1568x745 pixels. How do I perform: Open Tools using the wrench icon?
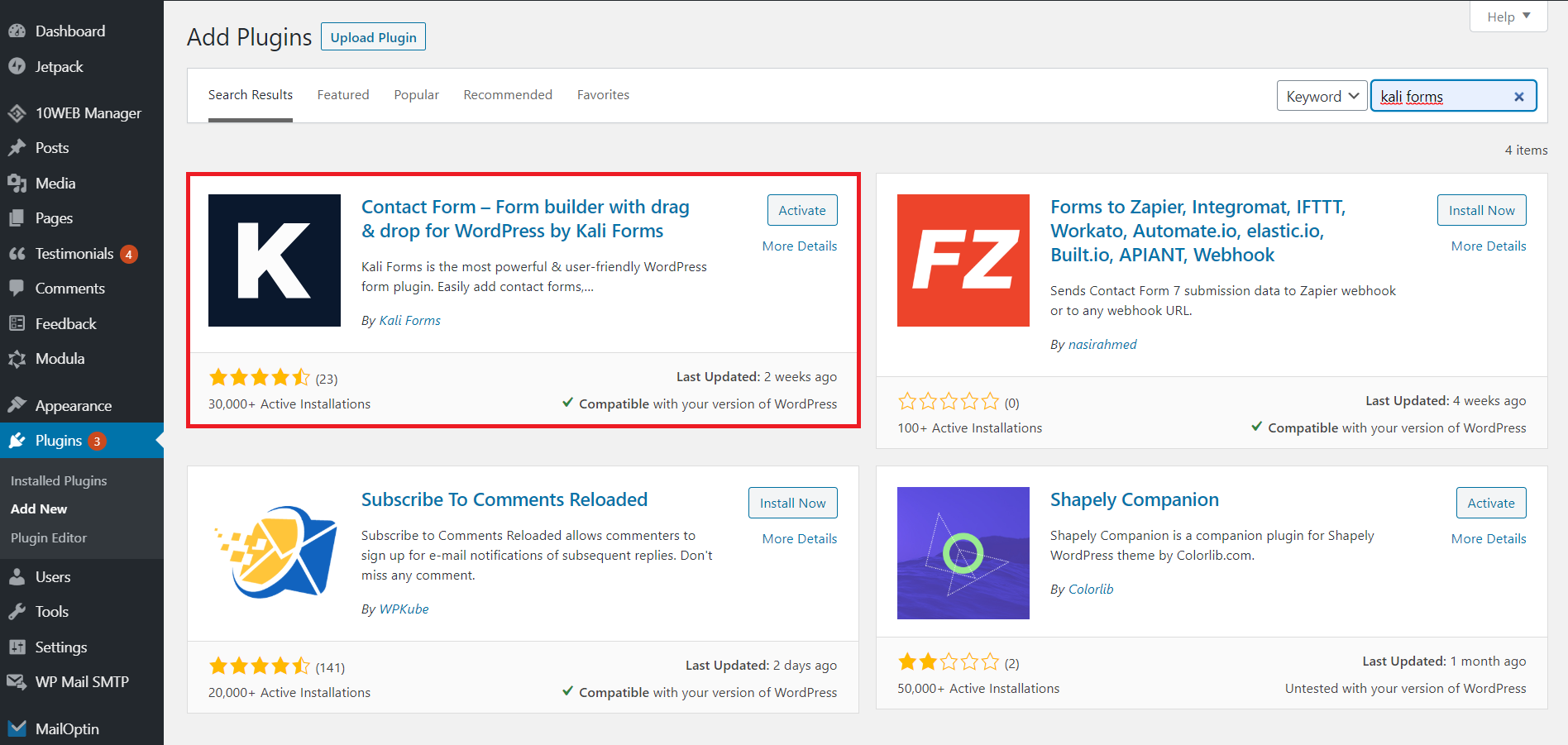tap(18, 611)
